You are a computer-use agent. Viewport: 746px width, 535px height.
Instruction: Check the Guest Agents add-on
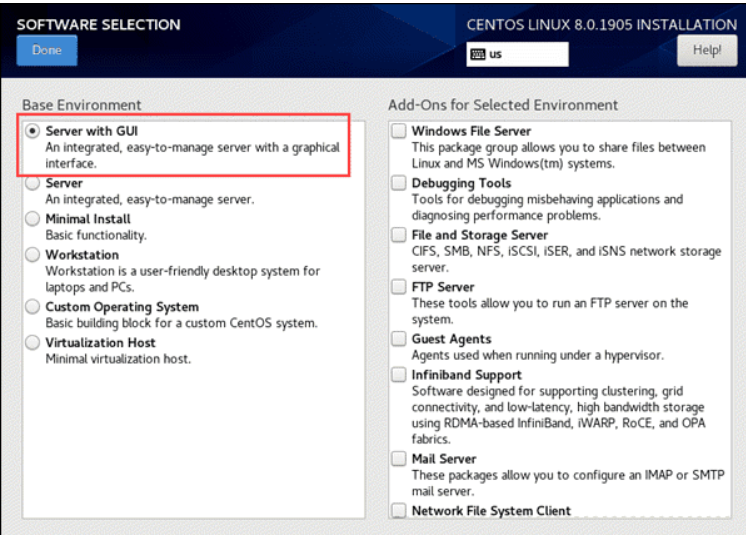(399, 339)
